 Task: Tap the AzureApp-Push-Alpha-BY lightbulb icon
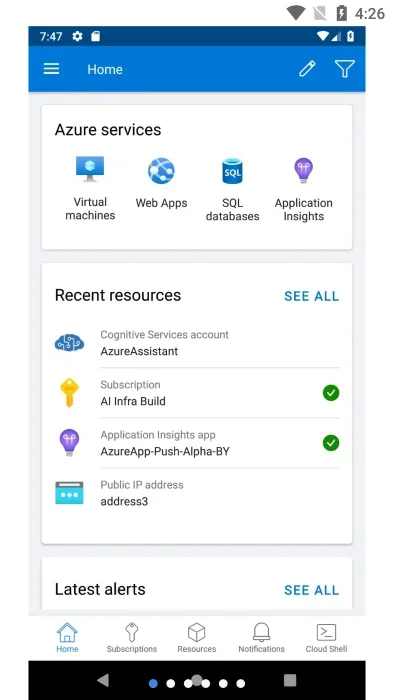69,442
